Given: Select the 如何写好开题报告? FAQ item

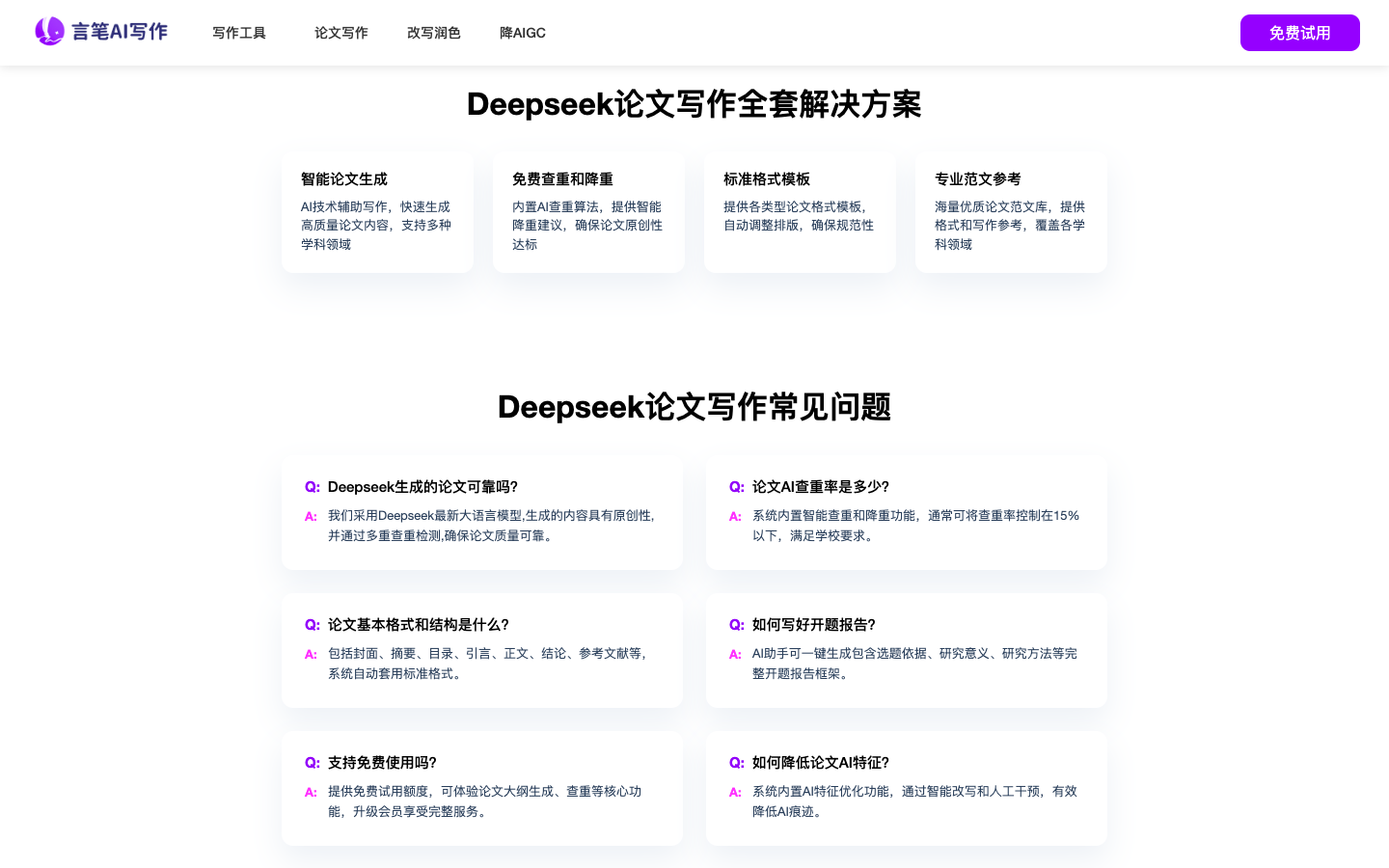Looking at the screenshot, I should [x=813, y=625].
